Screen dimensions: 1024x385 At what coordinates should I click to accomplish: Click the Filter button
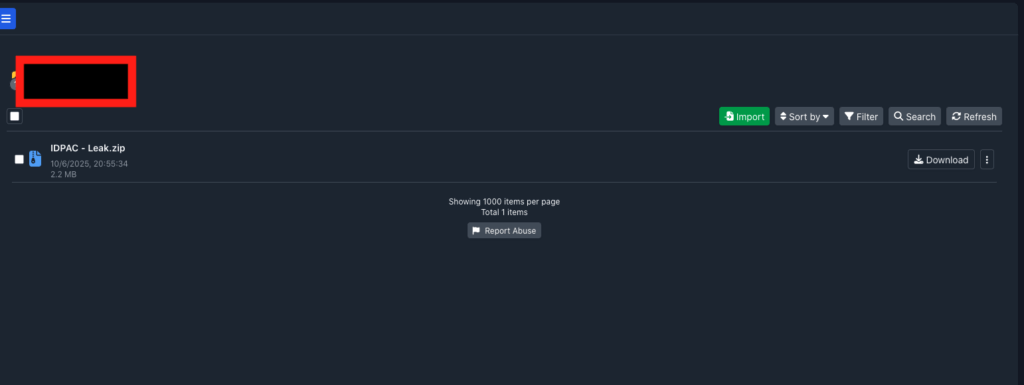click(861, 116)
